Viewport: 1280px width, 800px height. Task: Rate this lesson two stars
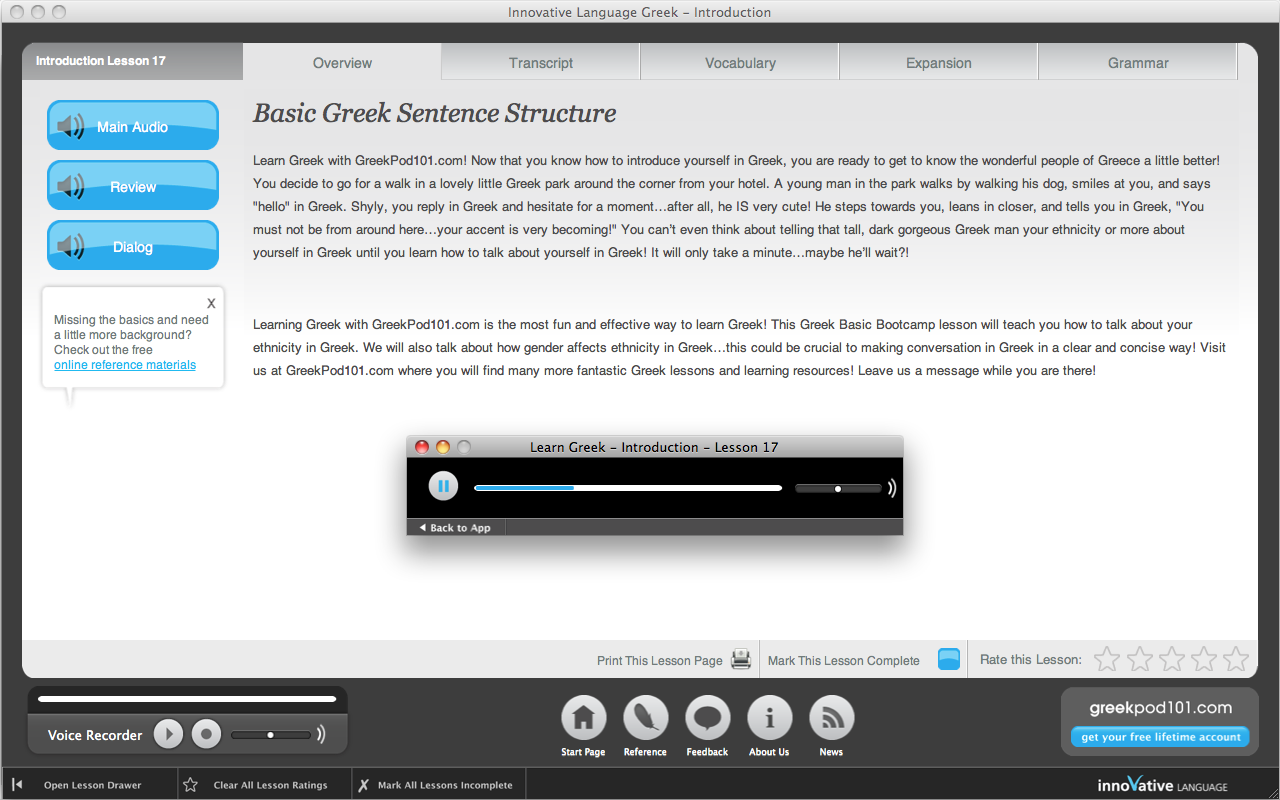click(x=1139, y=659)
